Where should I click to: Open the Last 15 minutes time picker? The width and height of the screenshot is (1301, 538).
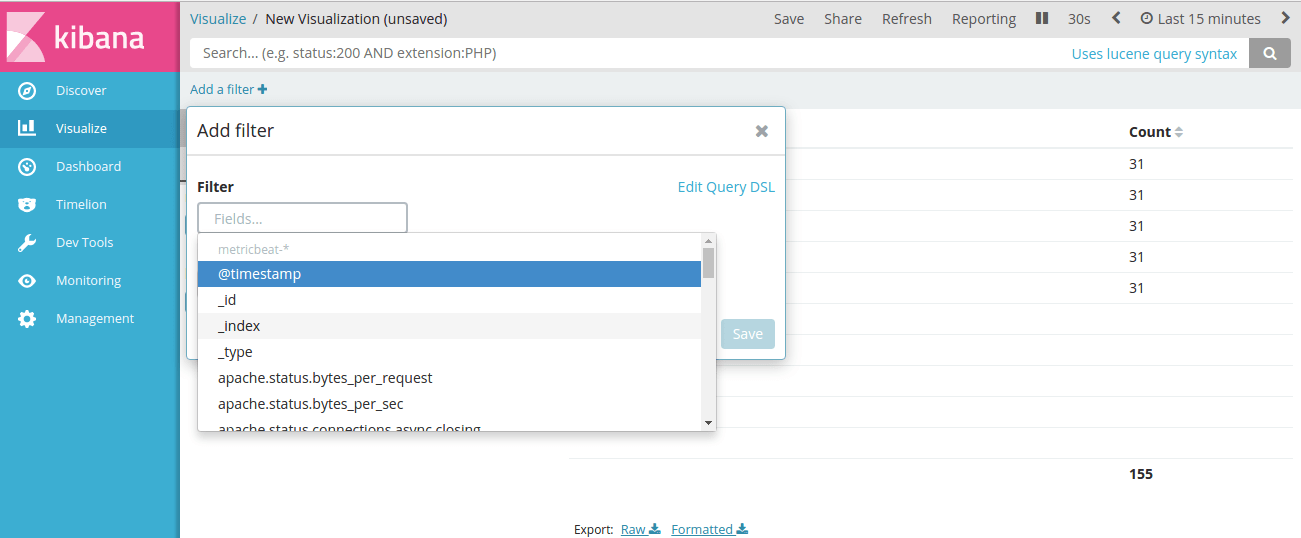[1200, 19]
